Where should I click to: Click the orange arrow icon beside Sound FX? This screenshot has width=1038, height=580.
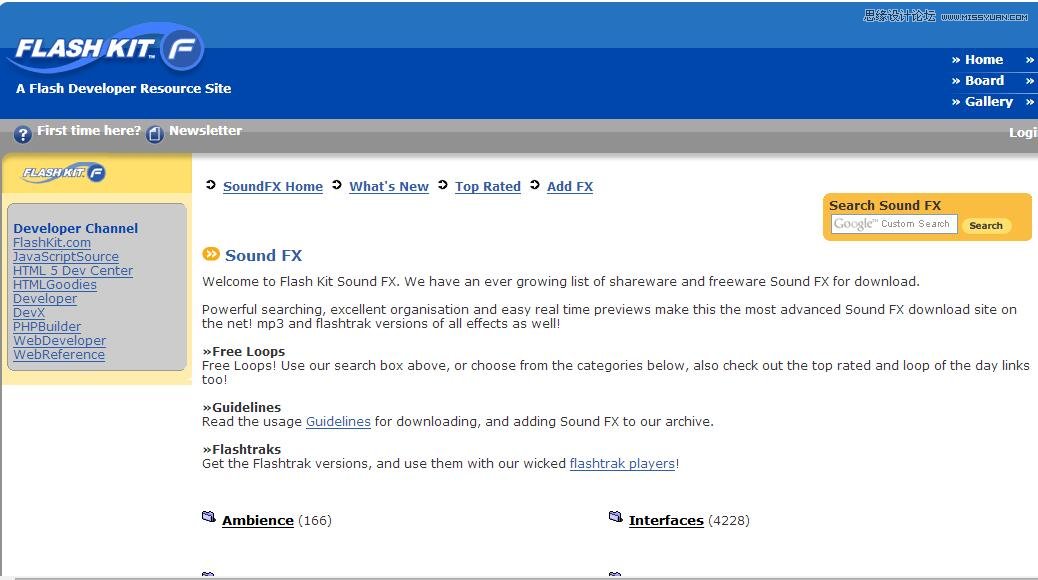pos(211,254)
